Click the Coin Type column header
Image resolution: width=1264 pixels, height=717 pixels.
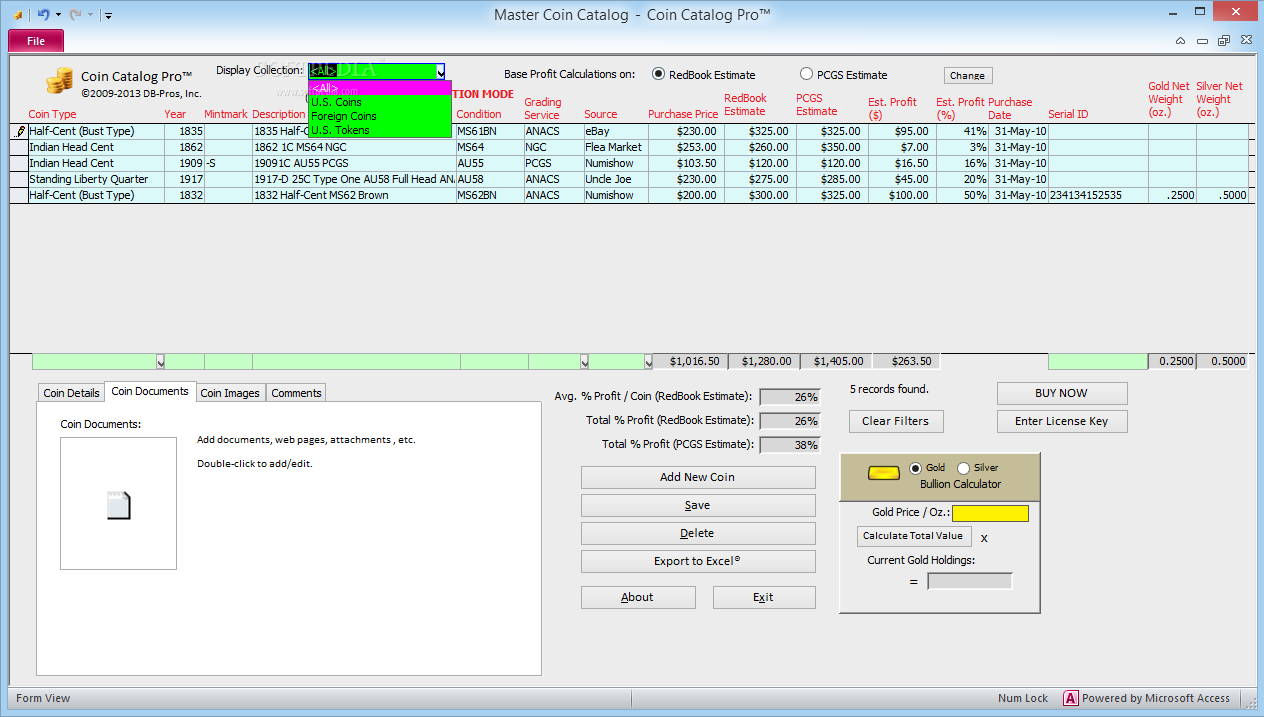(52, 114)
